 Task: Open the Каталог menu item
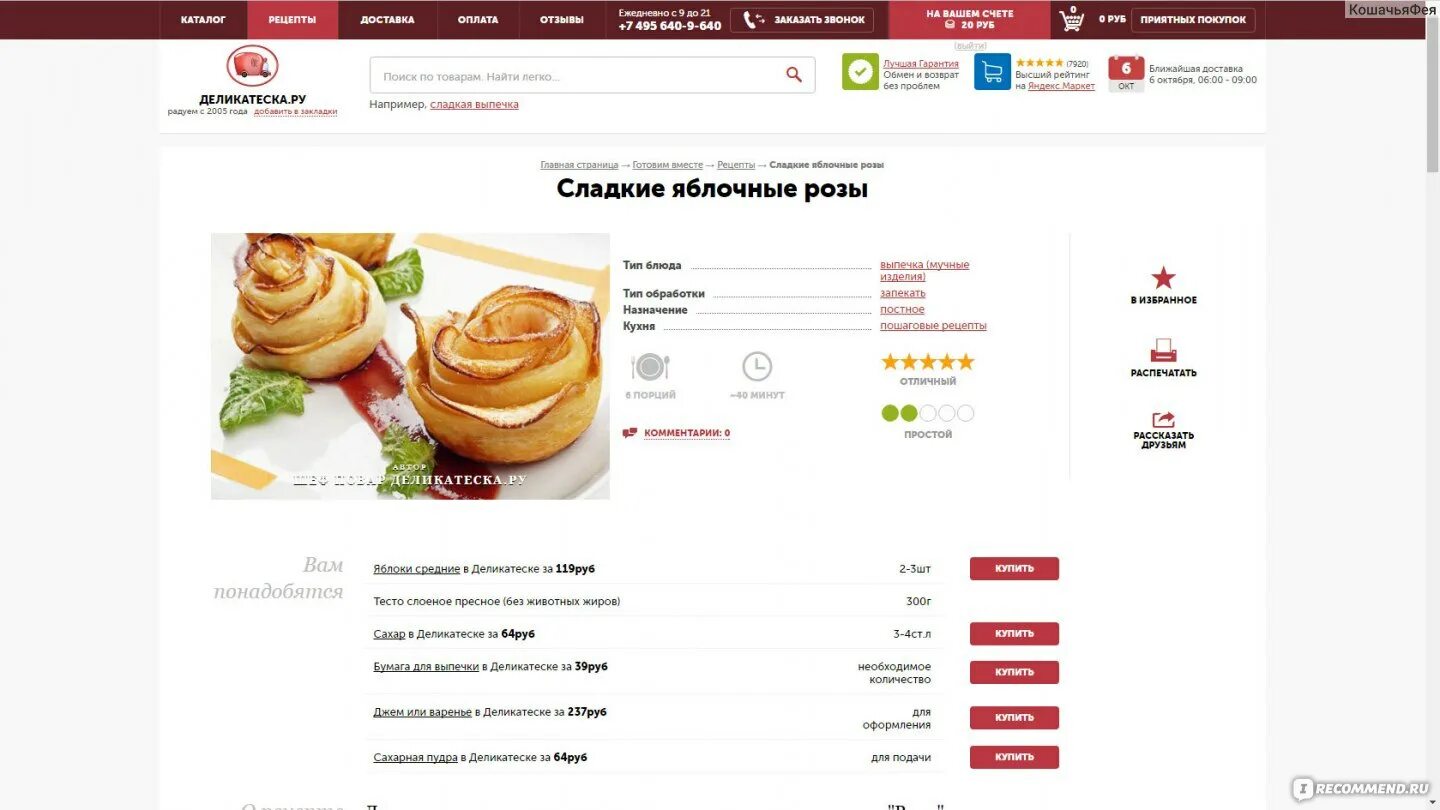click(203, 20)
